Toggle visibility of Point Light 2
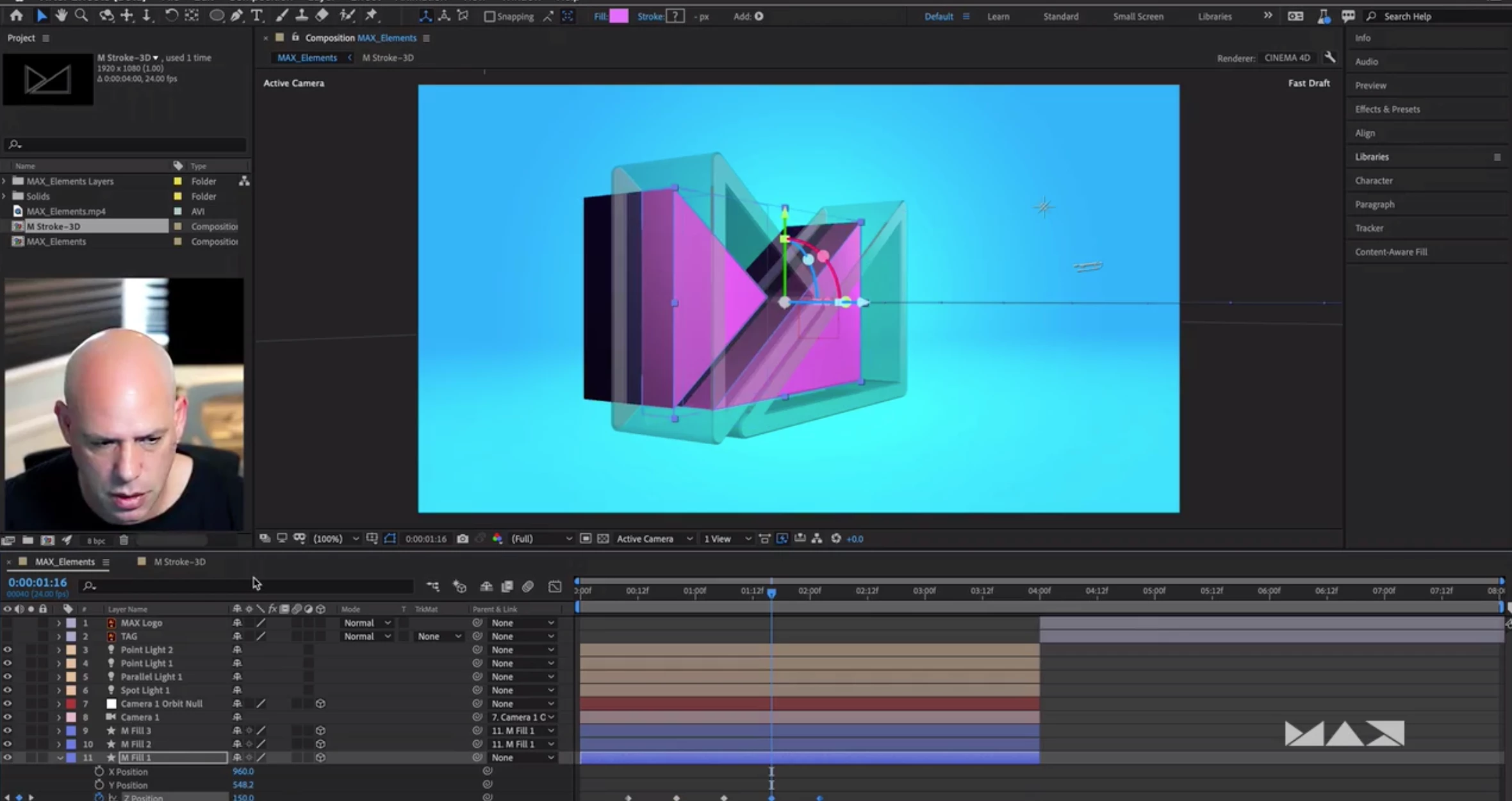The height and width of the screenshot is (801, 1512). click(8, 650)
